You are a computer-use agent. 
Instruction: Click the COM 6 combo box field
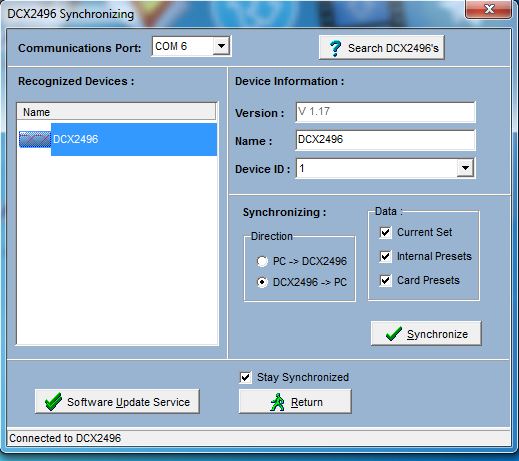point(191,46)
